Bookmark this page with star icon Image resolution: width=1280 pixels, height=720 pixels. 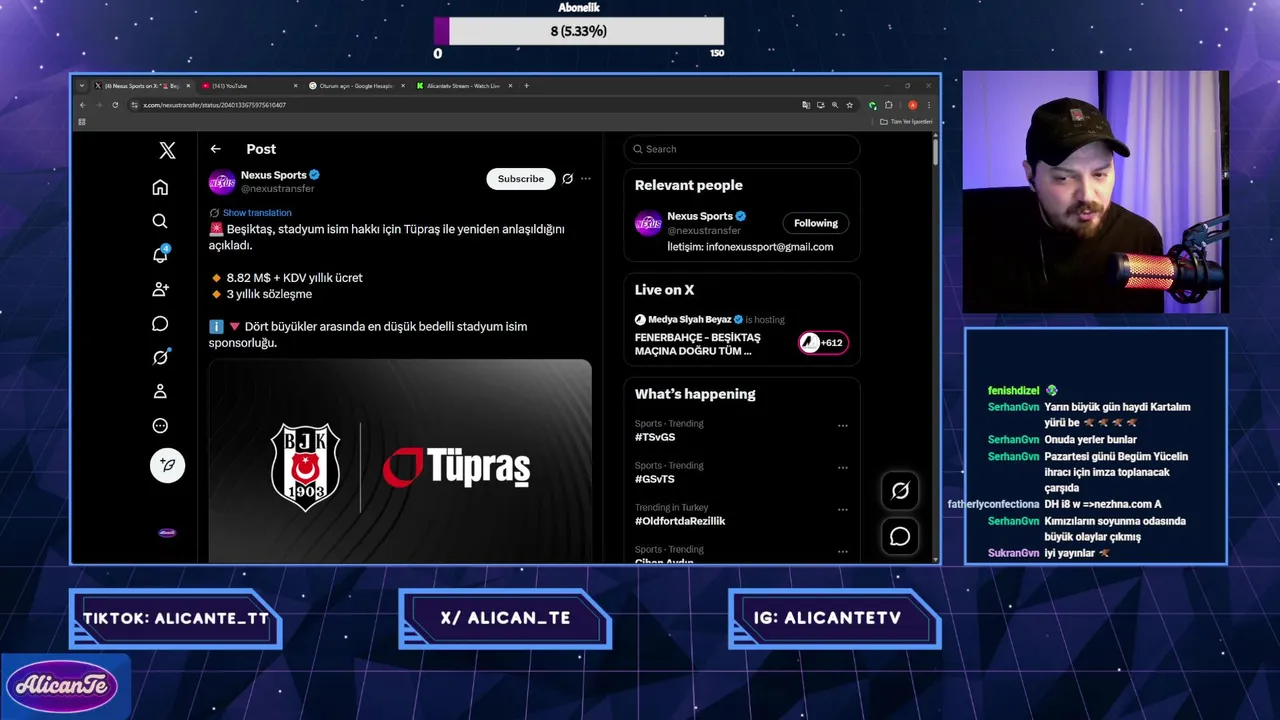850,105
